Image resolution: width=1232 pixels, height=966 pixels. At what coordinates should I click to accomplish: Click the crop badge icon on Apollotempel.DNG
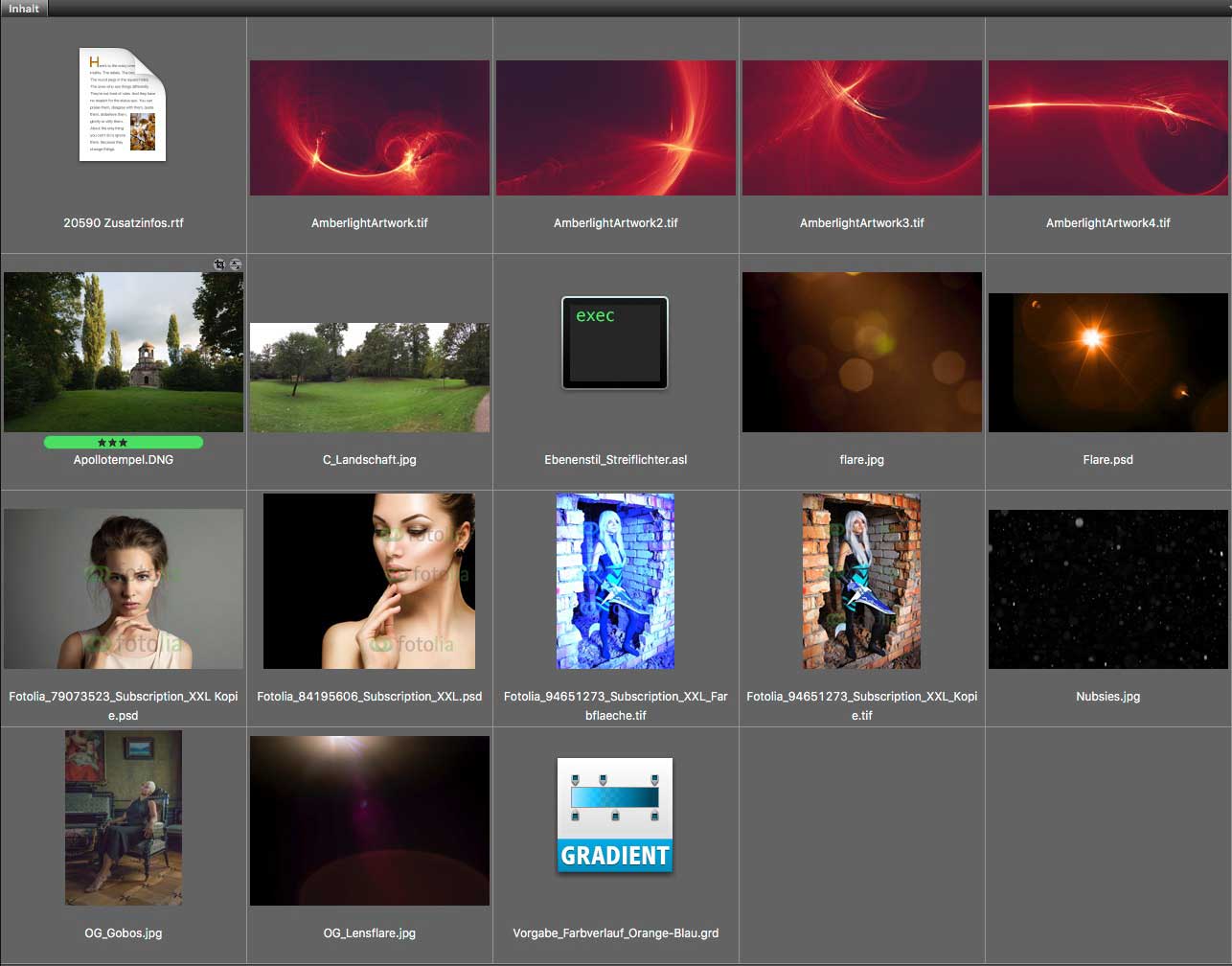point(219,264)
